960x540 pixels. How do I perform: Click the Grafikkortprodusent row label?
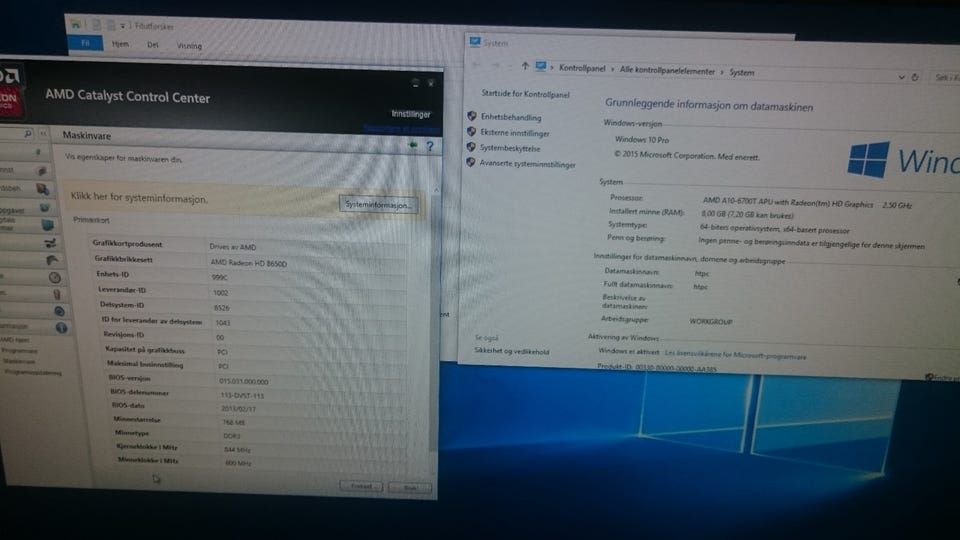(x=127, y=244)
